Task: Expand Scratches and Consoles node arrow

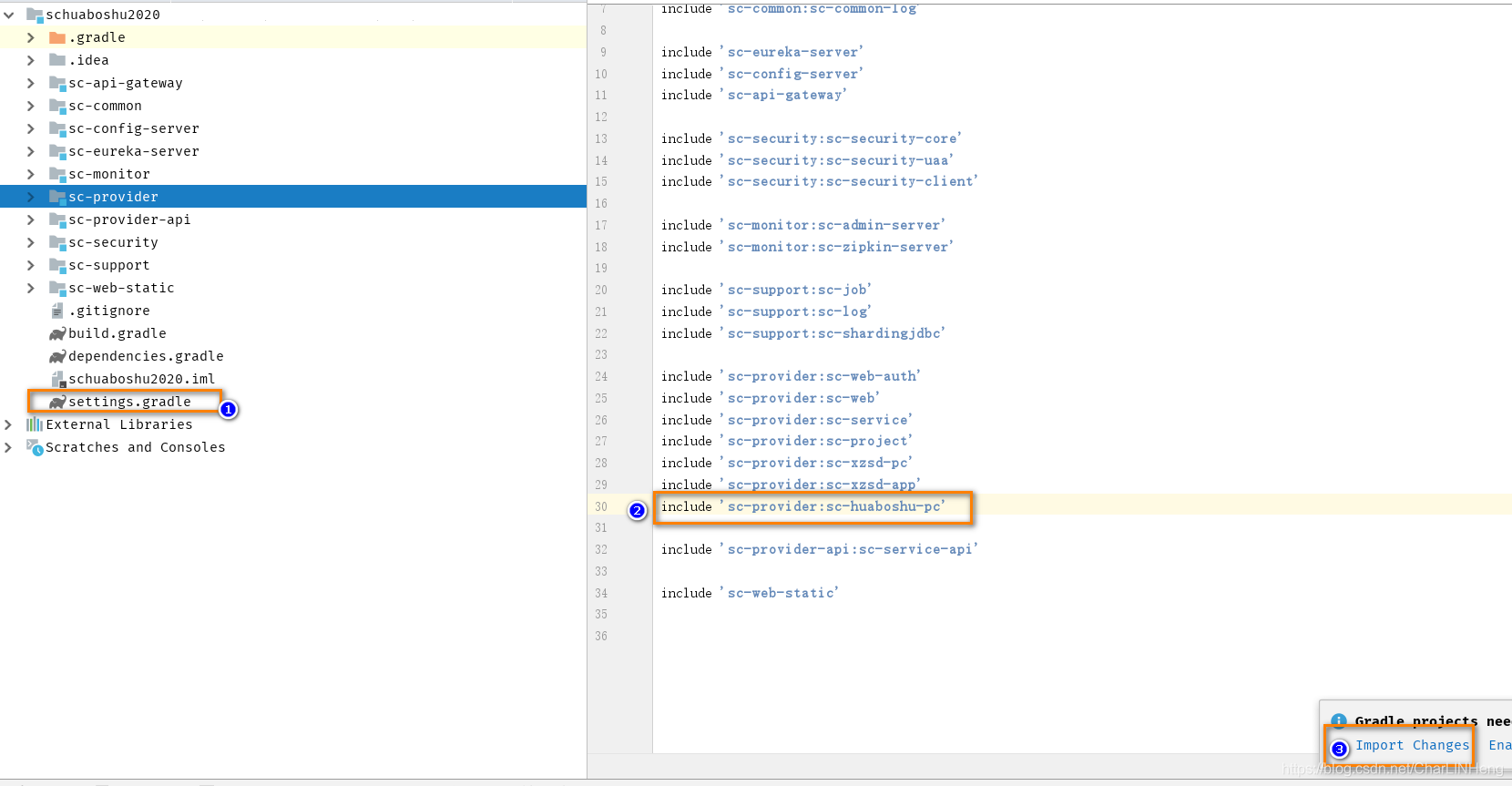Action: 8,447
